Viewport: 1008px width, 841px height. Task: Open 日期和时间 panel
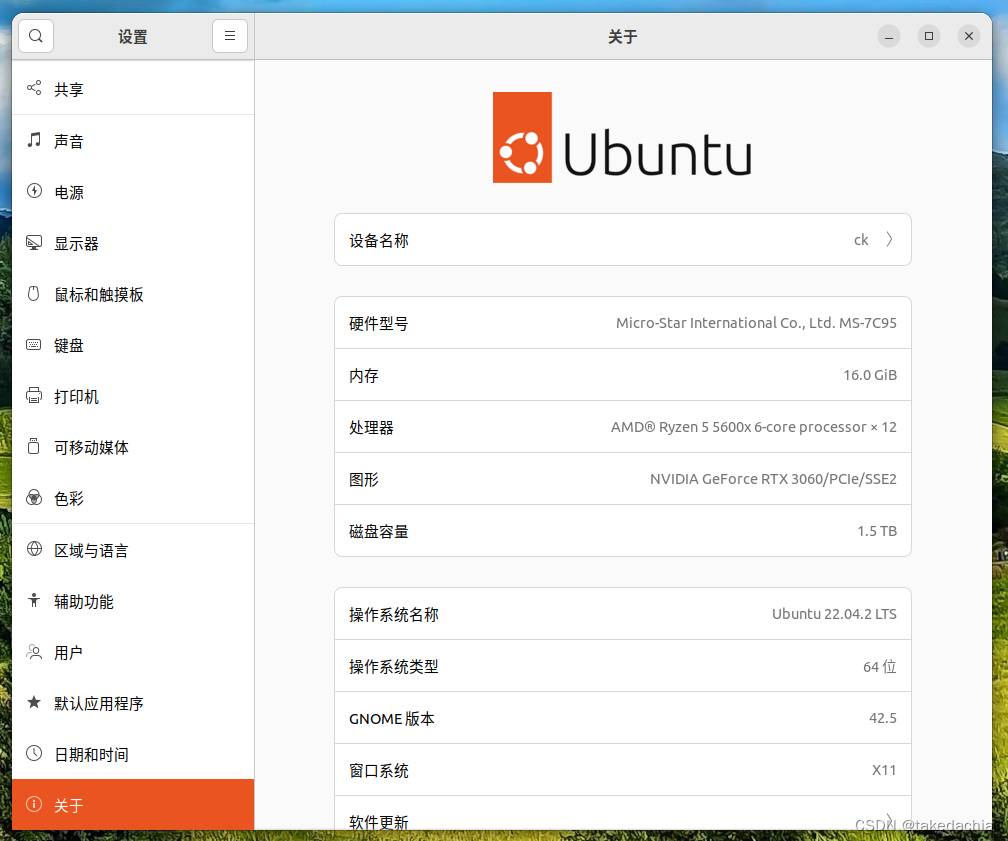pos(133,755)
